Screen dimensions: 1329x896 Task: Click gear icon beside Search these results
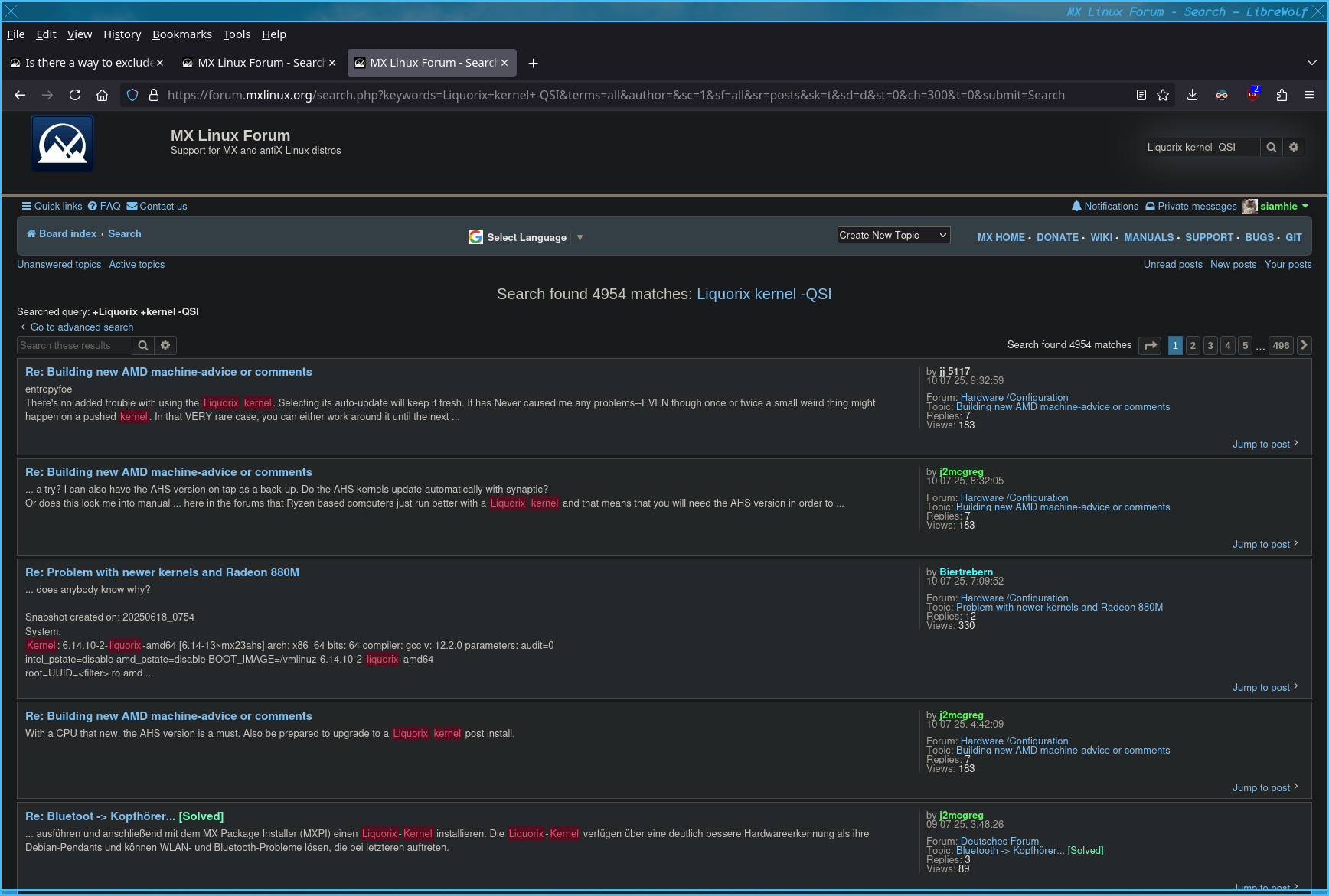pos(165,345)
